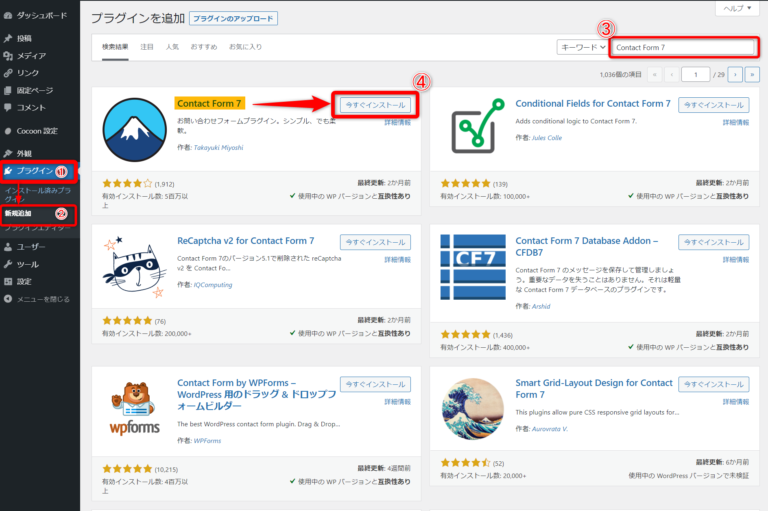Viewport: 768px width, 511px height.
Task: Click the Contact Form 7 mountain logo
Action: 134,129
